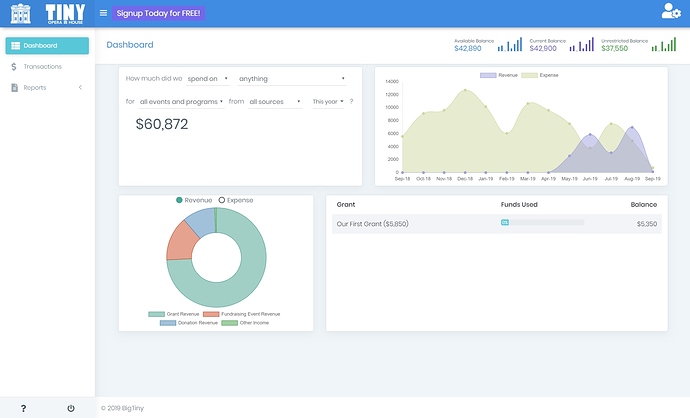
Task: Click the dollar sign Transactions icon
Action: coord(14,66)
